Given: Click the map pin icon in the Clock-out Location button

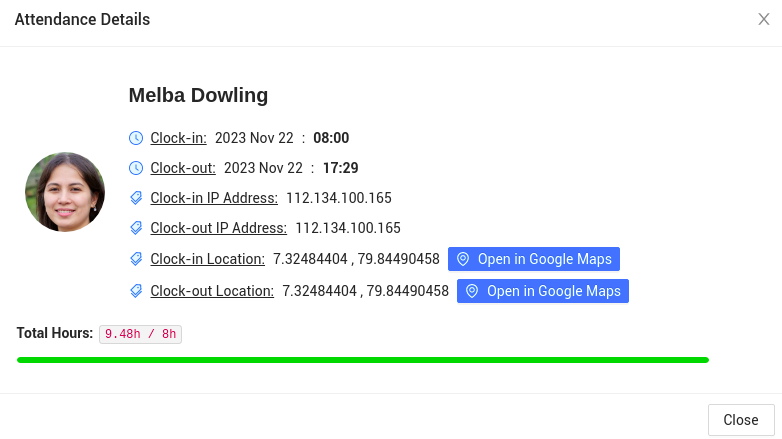Looking at the screenshot, I should point(472,291).
